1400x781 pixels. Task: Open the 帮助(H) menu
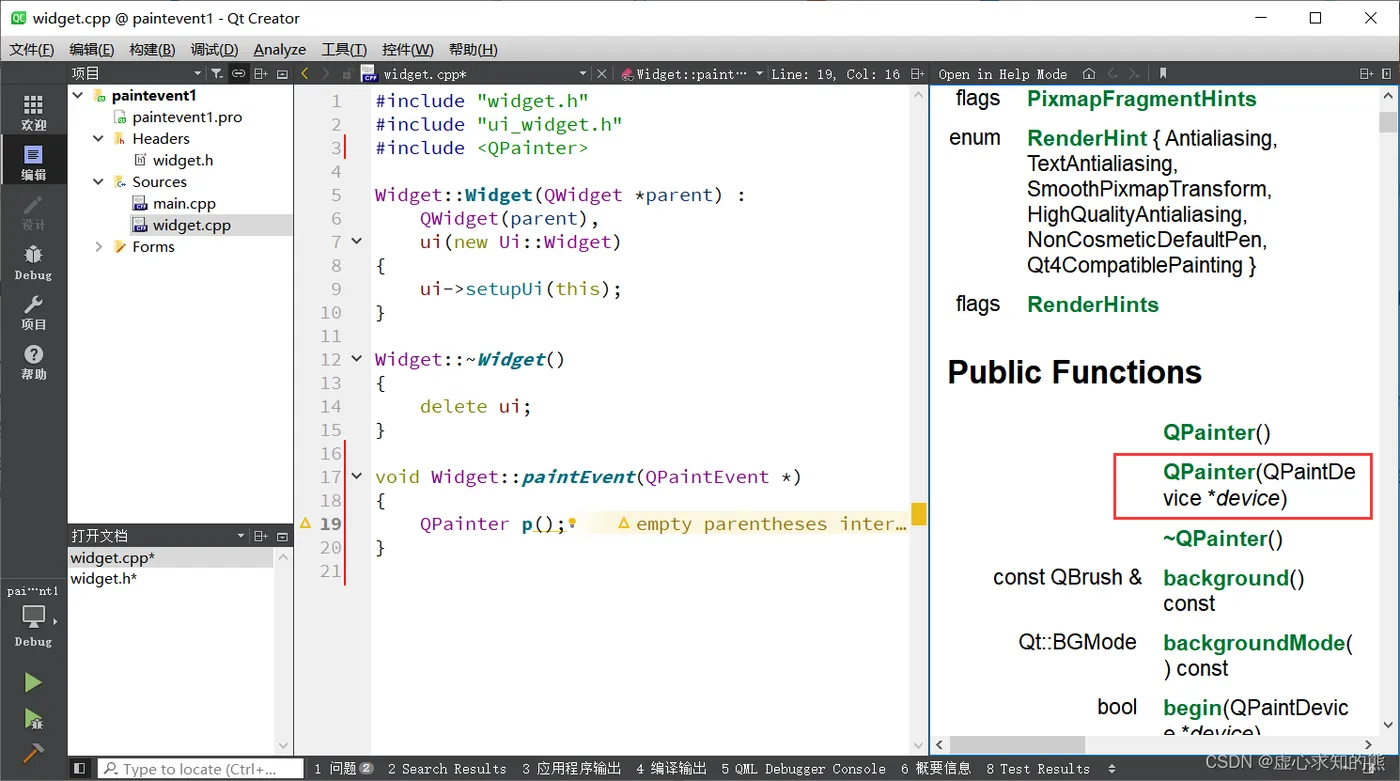click(x=473, y=49)
